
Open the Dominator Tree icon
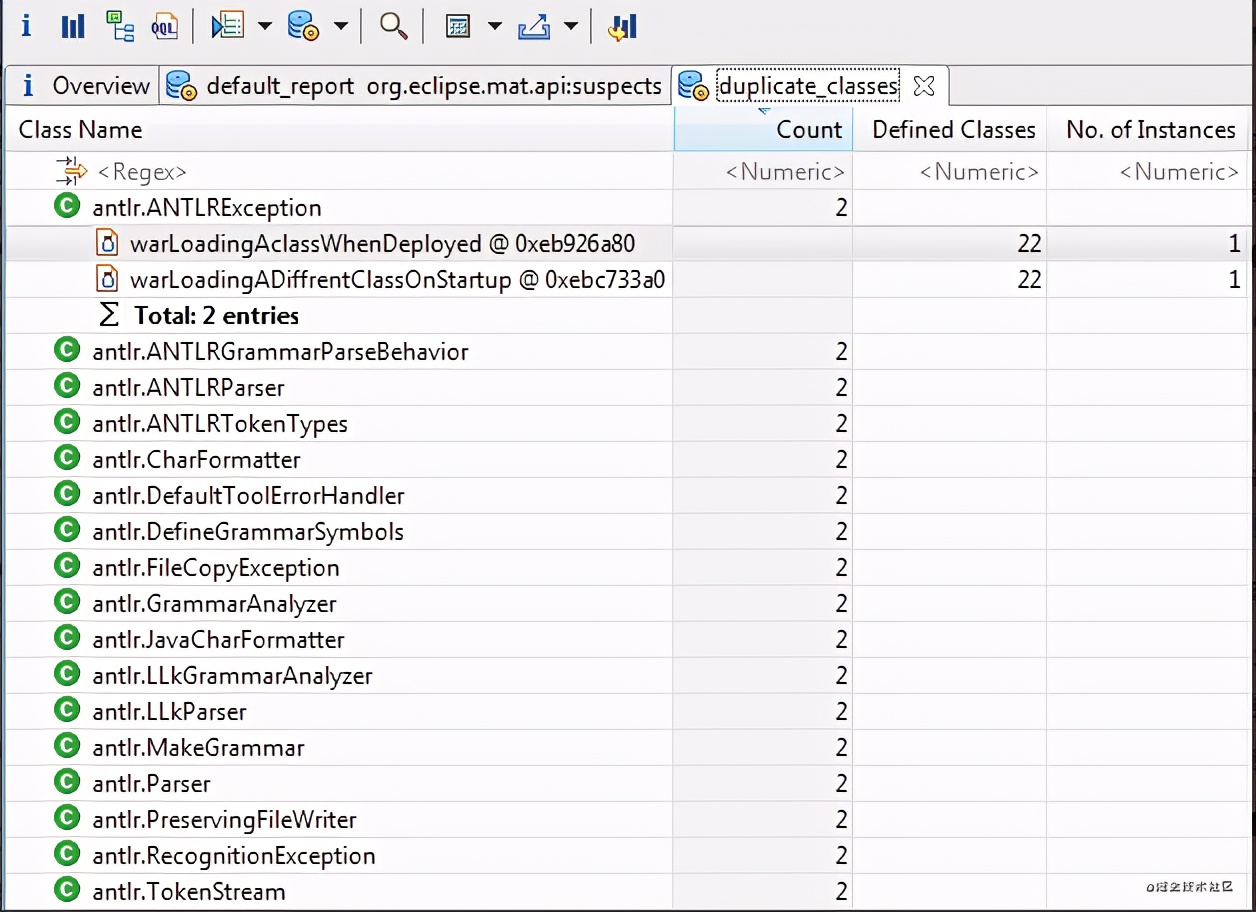click(119, 26)
